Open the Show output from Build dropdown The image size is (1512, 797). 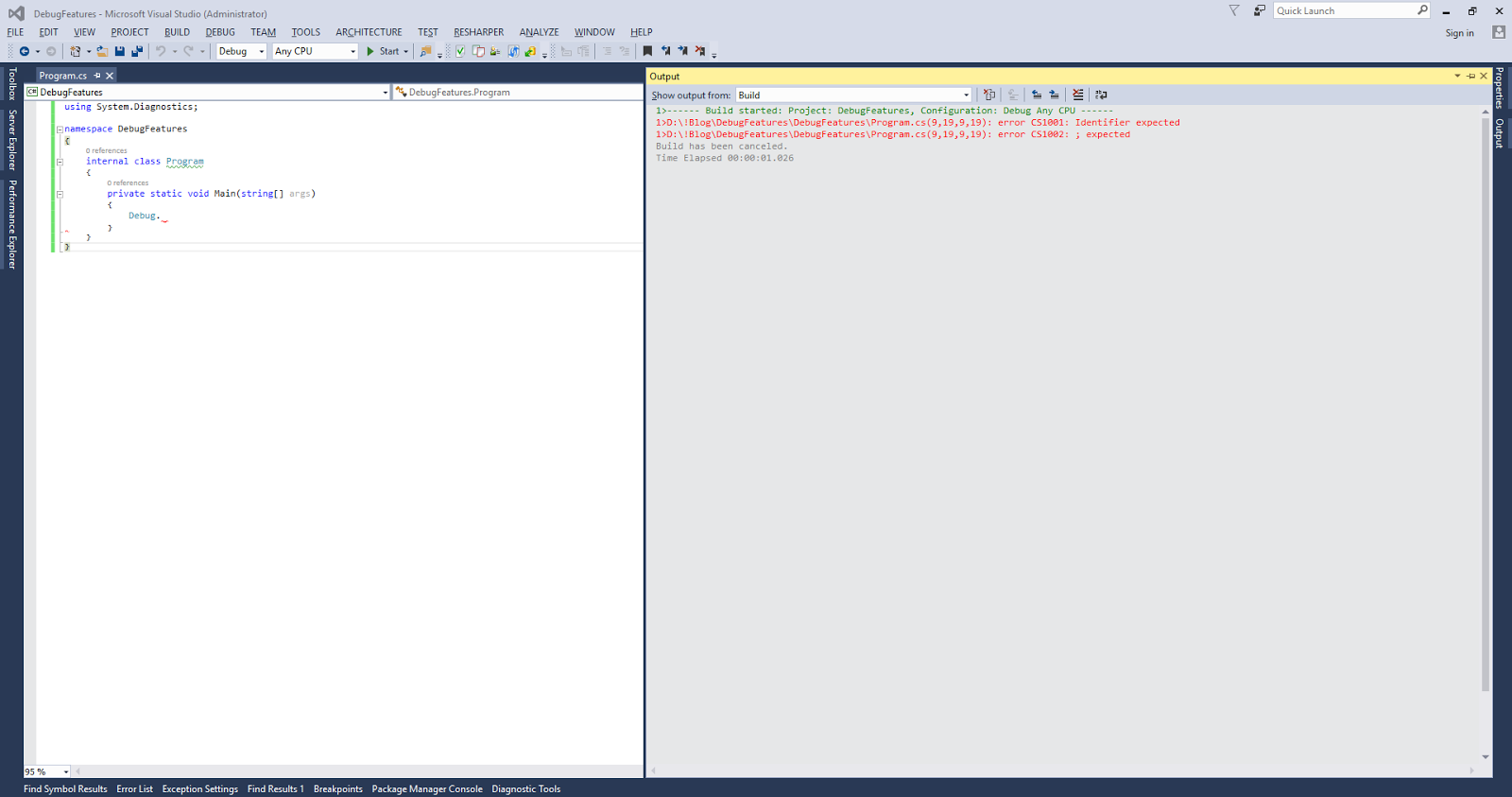(854, 95)
